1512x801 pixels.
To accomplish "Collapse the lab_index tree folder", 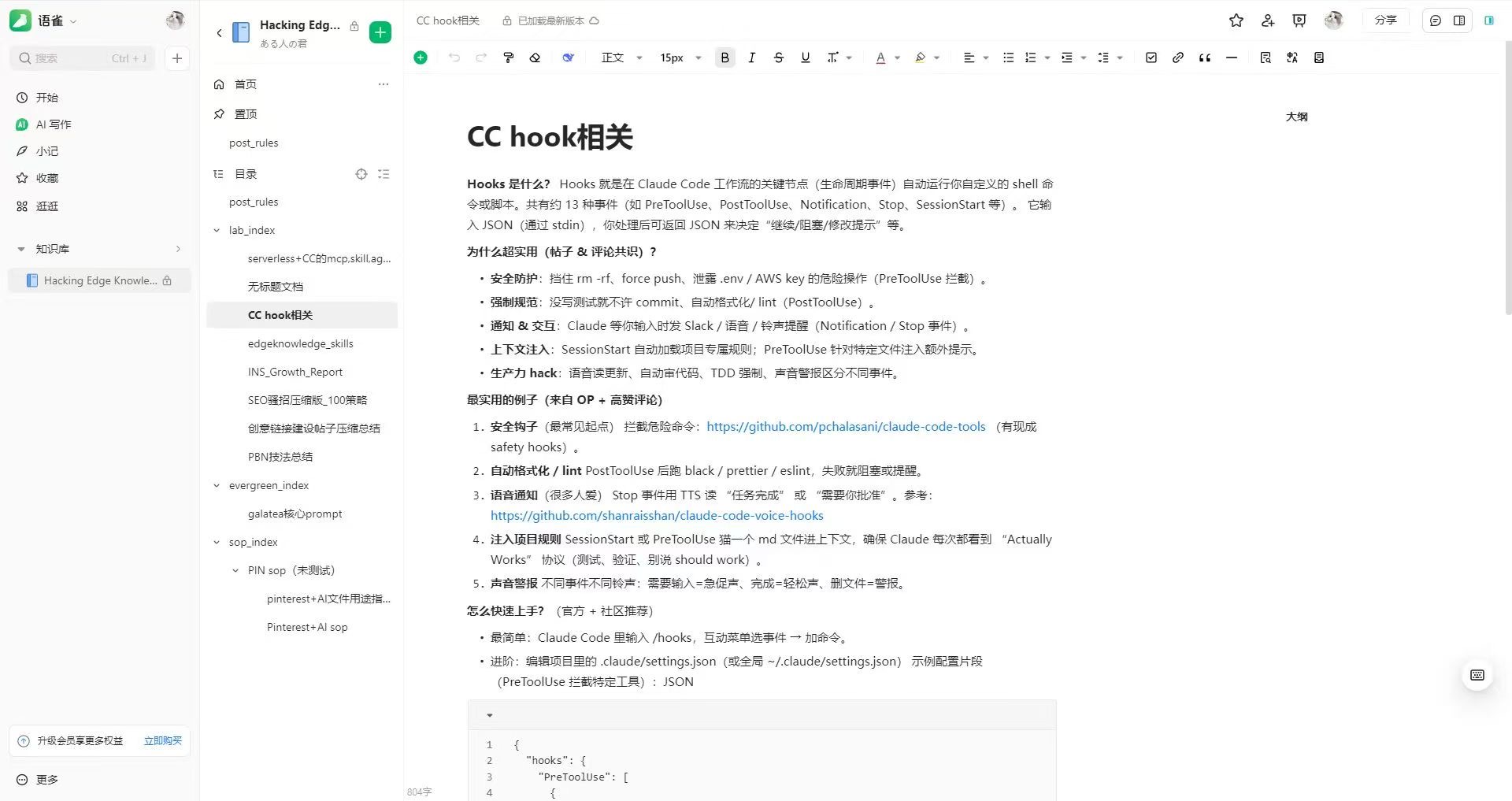I will coord(217,230).
